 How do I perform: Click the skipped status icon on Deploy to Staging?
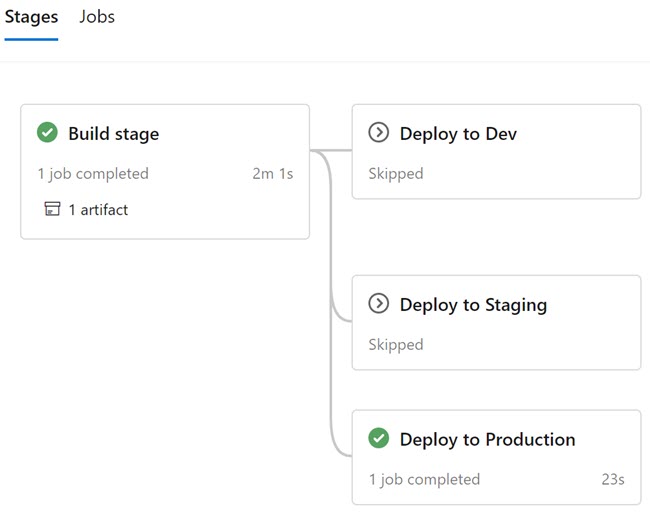click(378, 304)
